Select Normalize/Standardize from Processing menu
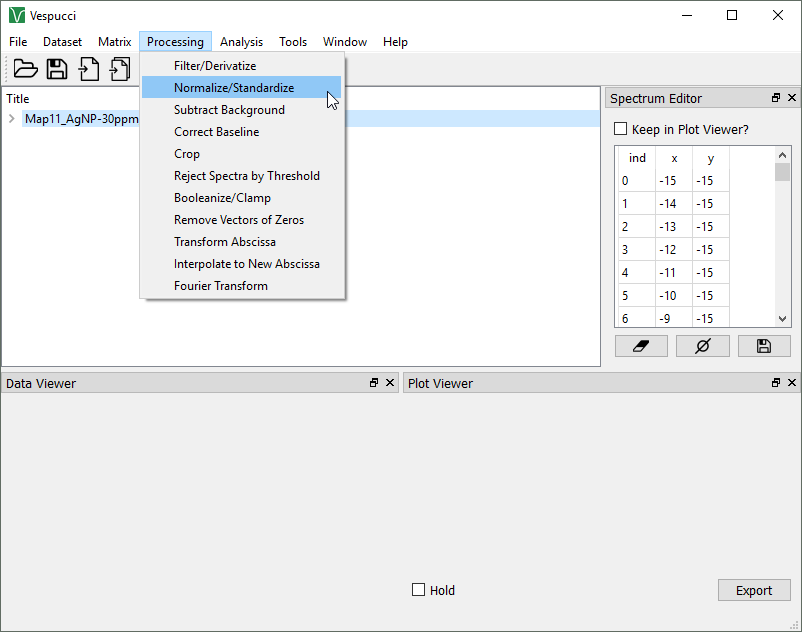 click(234, 88)
